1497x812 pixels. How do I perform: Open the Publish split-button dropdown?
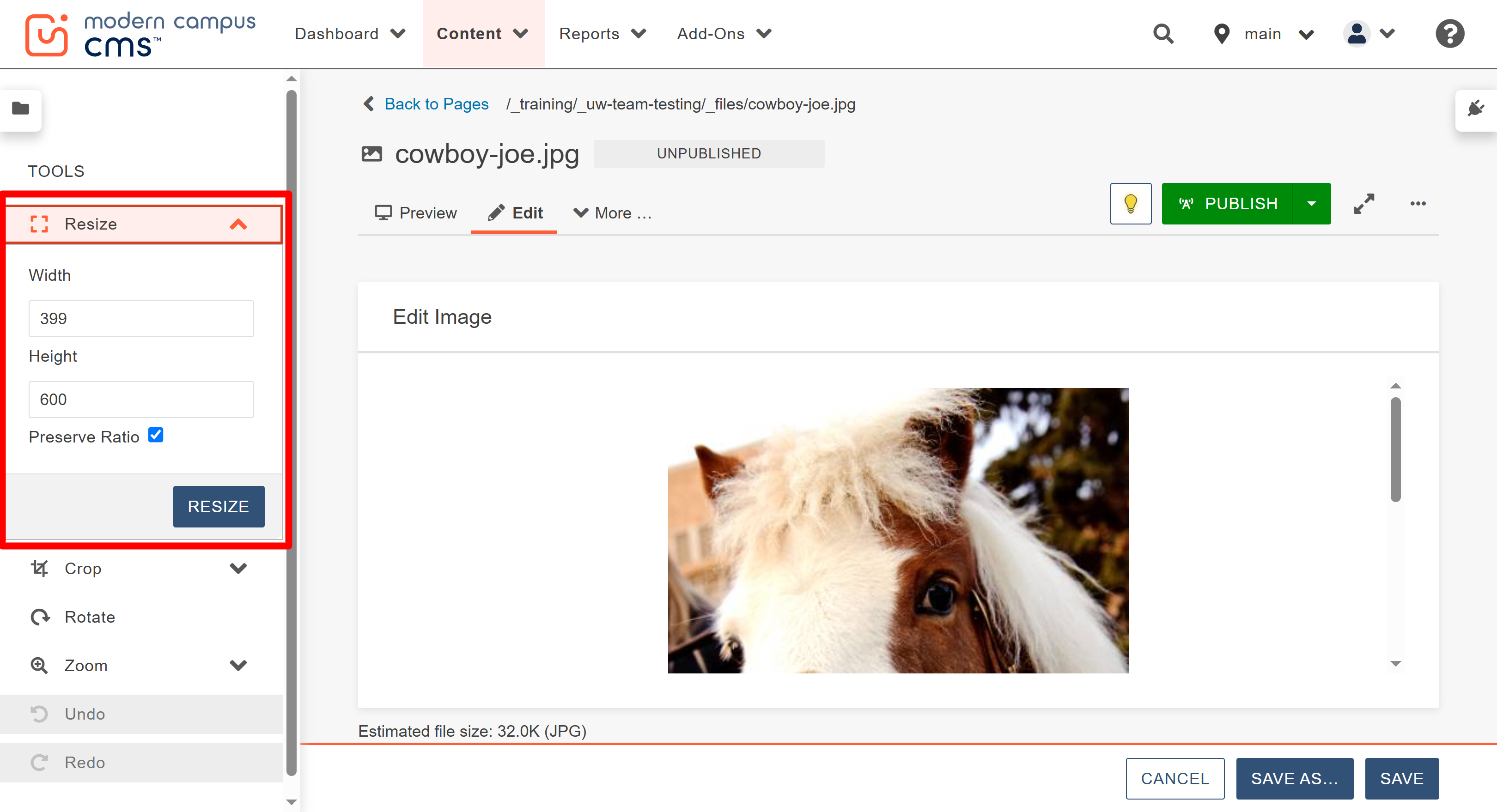point(1312,203)
